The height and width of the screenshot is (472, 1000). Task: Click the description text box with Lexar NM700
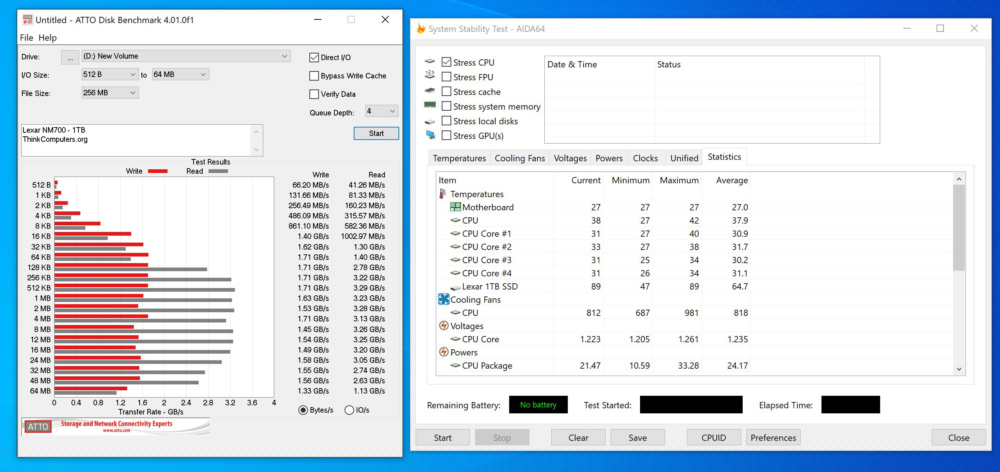142,140
